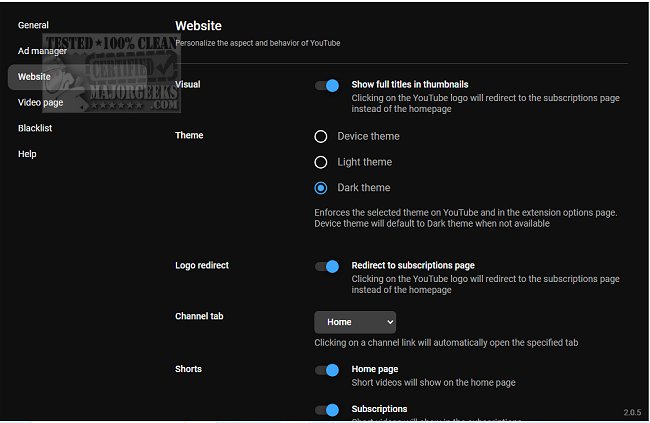Toggle Shorts Subscriptions switch
Screen dimensions: 650x423
[327, 410]
